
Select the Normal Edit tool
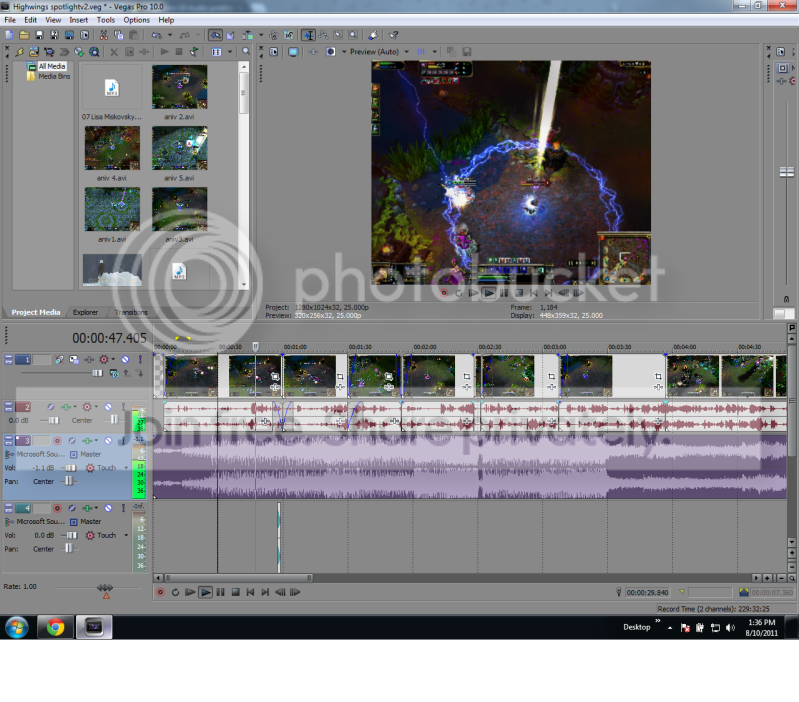(x=308, y=35)
